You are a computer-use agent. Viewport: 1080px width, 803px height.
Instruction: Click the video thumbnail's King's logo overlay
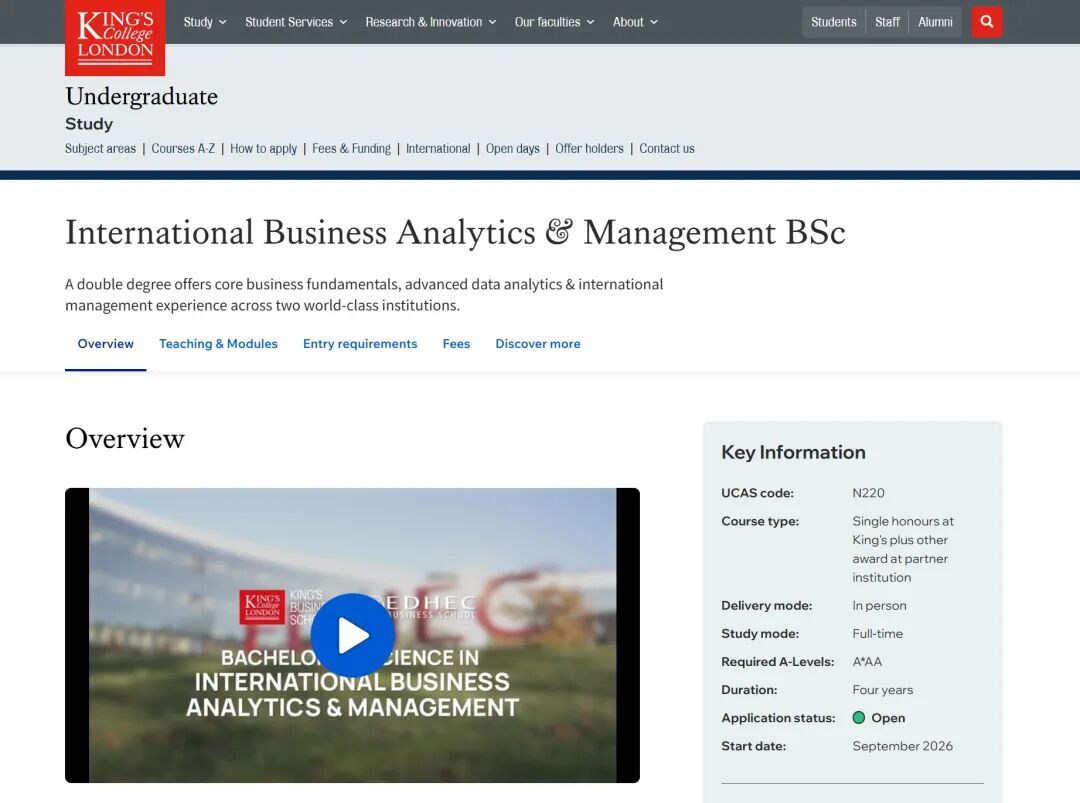pos(262,607)
